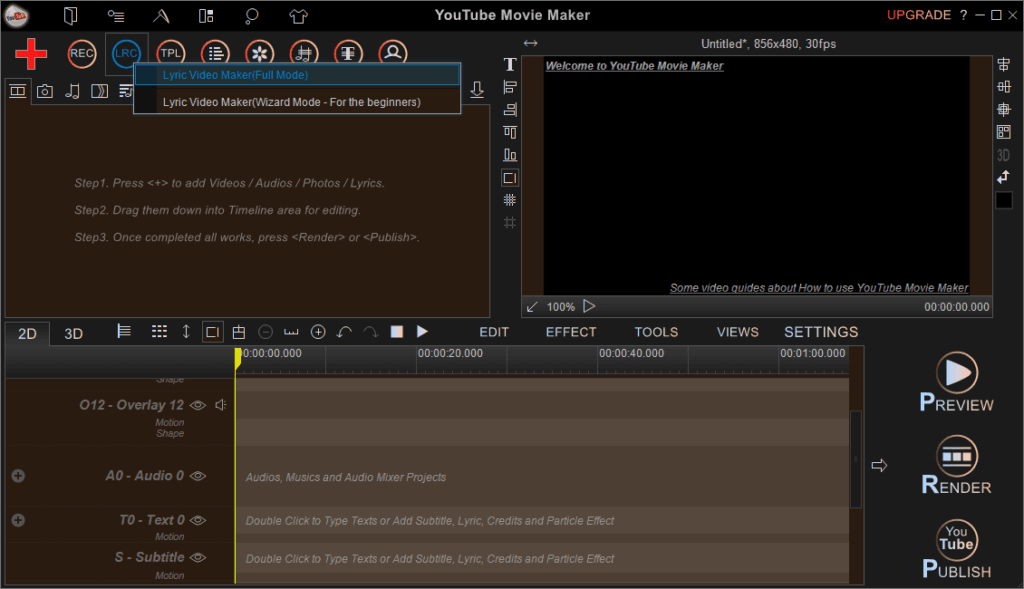Toggle visibility of S - Subtitle track
This screenshot has width=1024, height=589.
tap(198, 558)
